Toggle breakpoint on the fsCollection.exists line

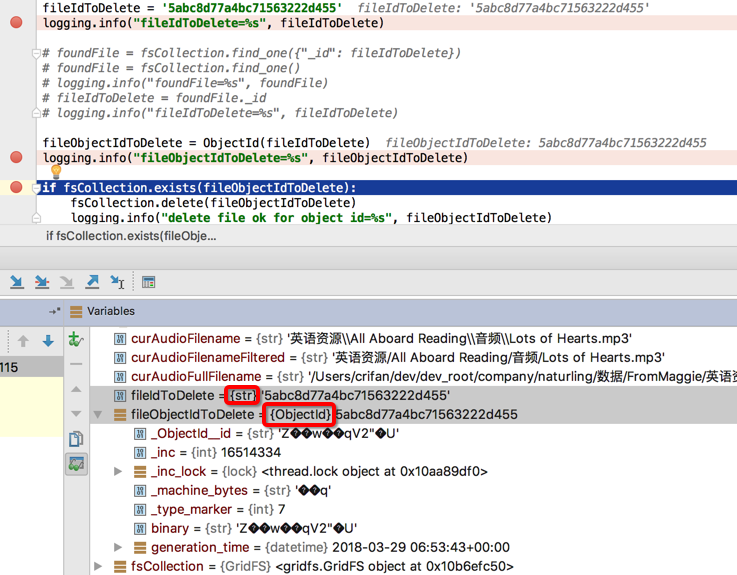click(16, 187)
